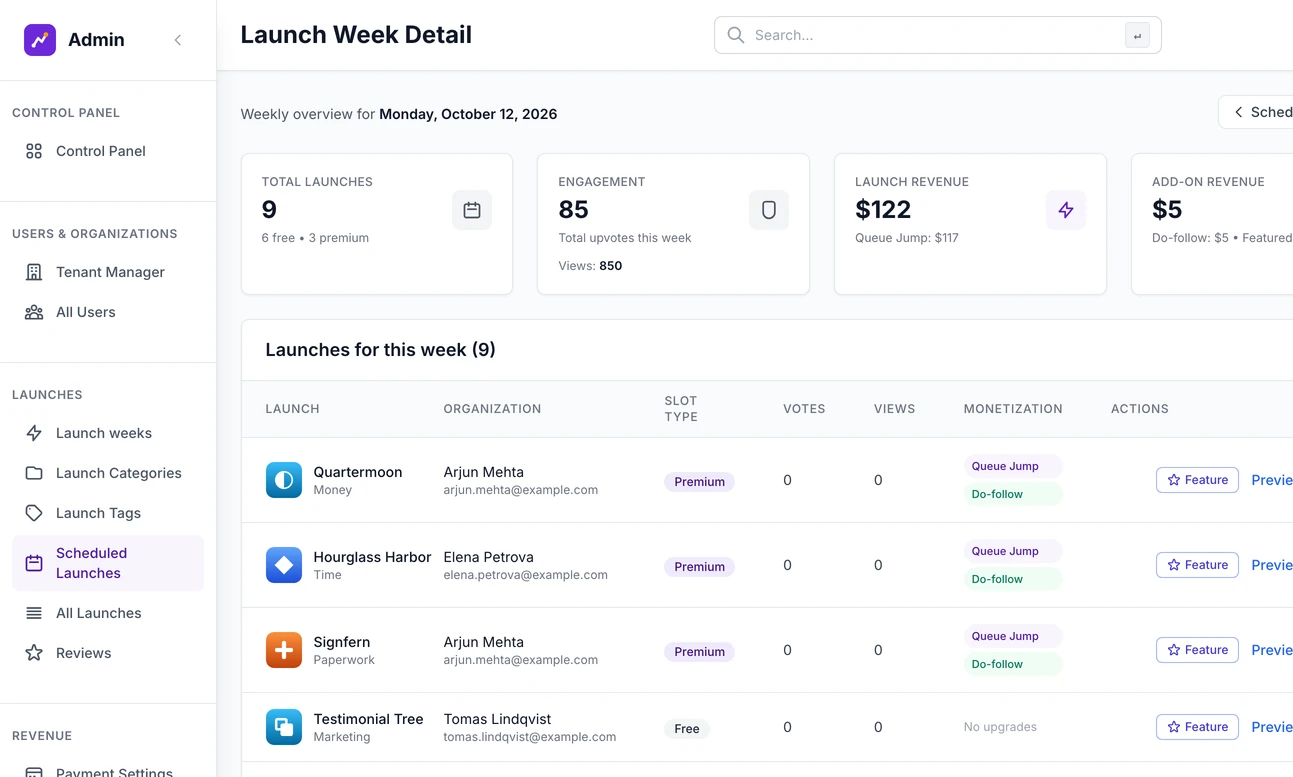This screenshot has width=1293, height=777.
Task: Click the calendar icon in Total Launches card
Action: pos(472,210)
